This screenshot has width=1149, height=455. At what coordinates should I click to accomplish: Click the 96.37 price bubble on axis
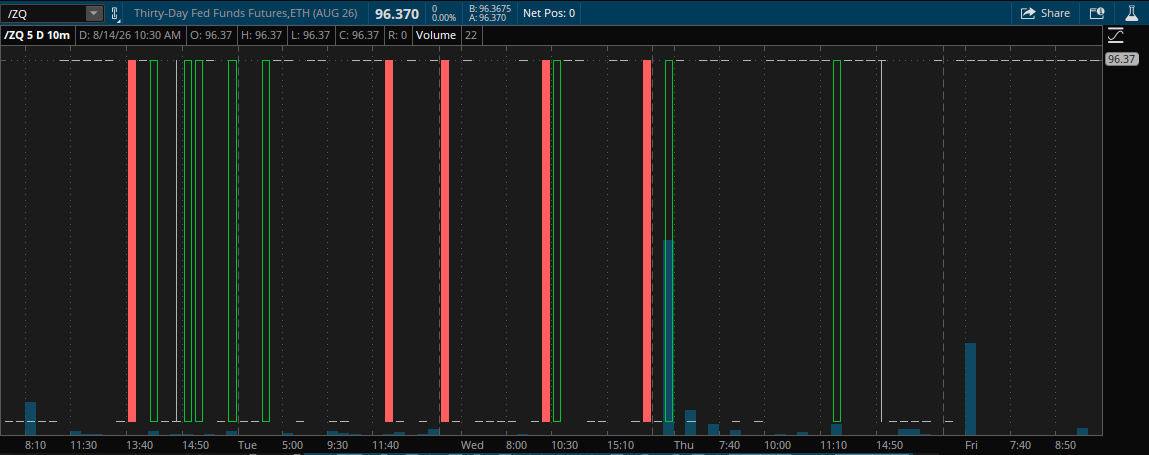pyautogui.click(x=1121, y=59)
